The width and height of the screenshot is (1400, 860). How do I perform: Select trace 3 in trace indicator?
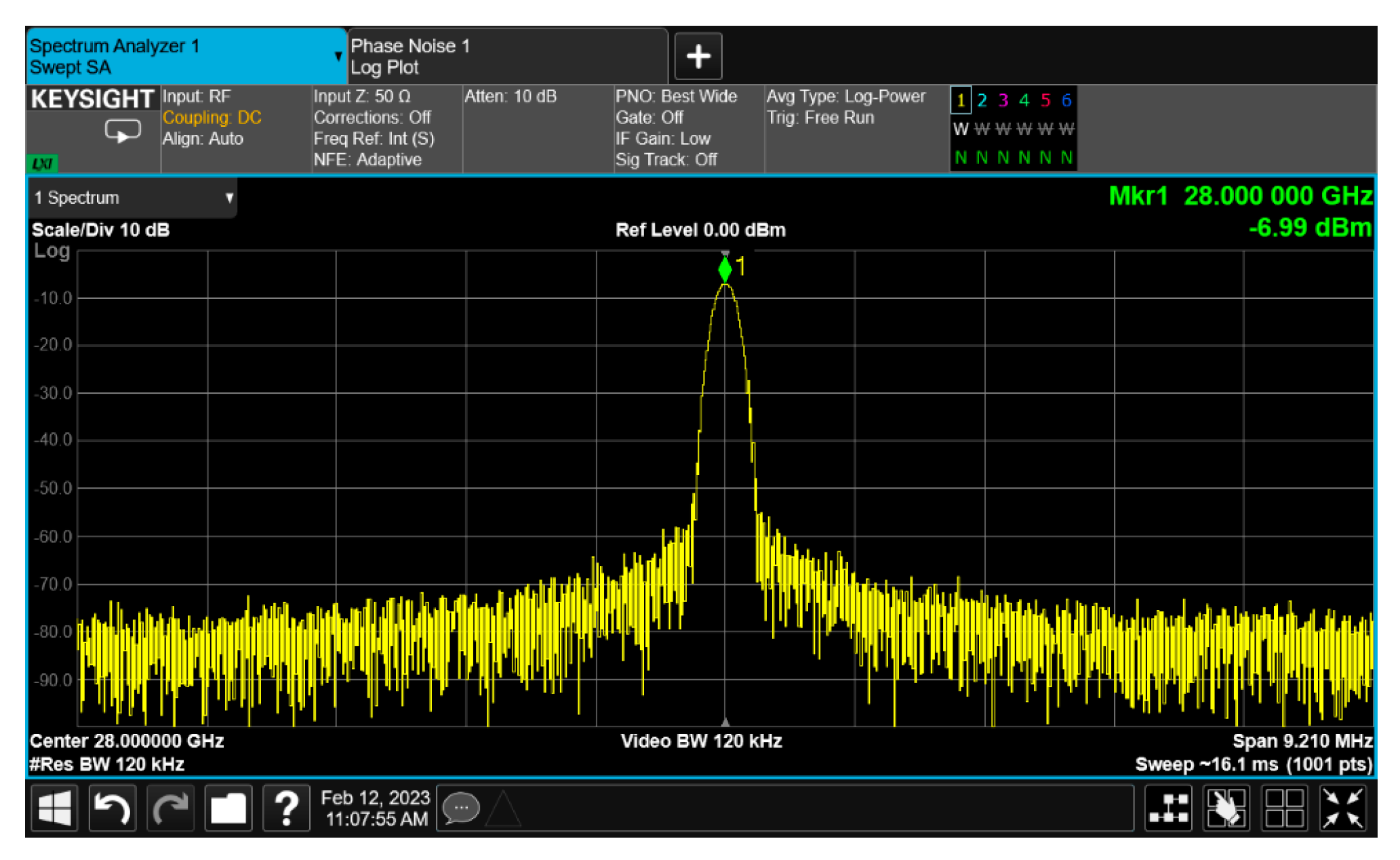coord(1003,100)
